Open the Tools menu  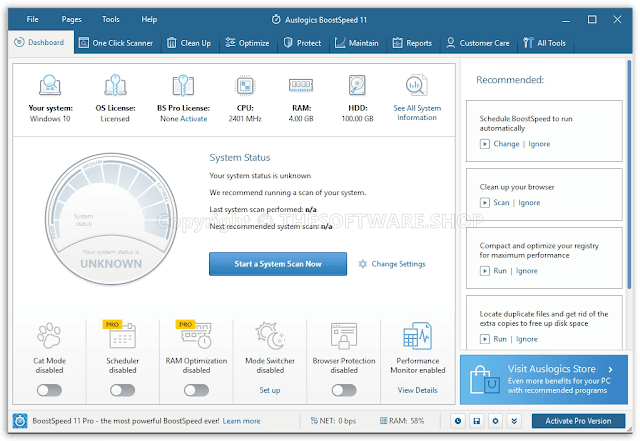point(111,19)
